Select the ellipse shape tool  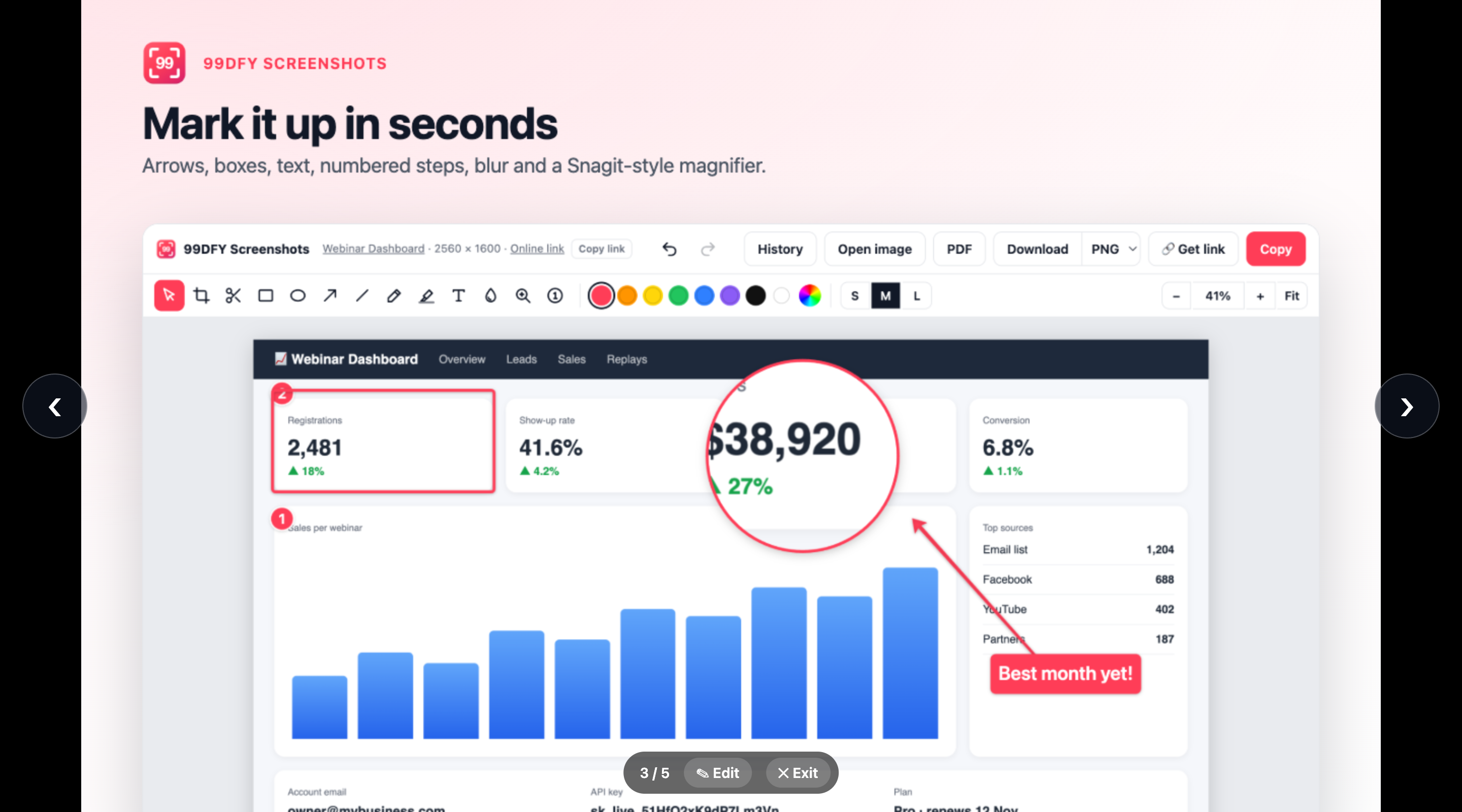tap(298, 296)
